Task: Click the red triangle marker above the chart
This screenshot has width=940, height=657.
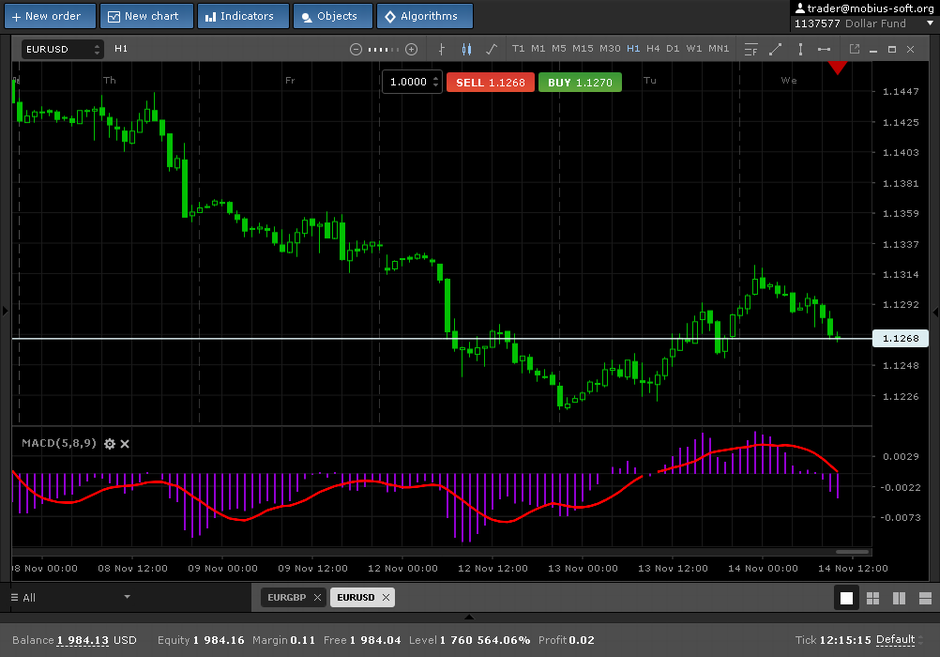Action: point(837,68)
